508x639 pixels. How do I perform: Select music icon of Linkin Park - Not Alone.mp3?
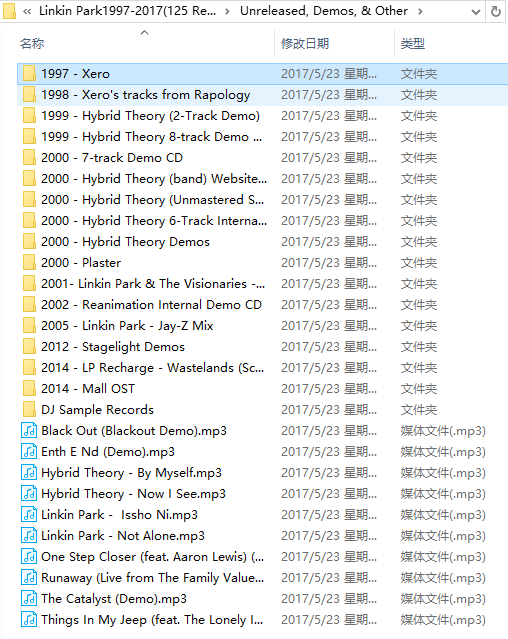pos(29,535)
